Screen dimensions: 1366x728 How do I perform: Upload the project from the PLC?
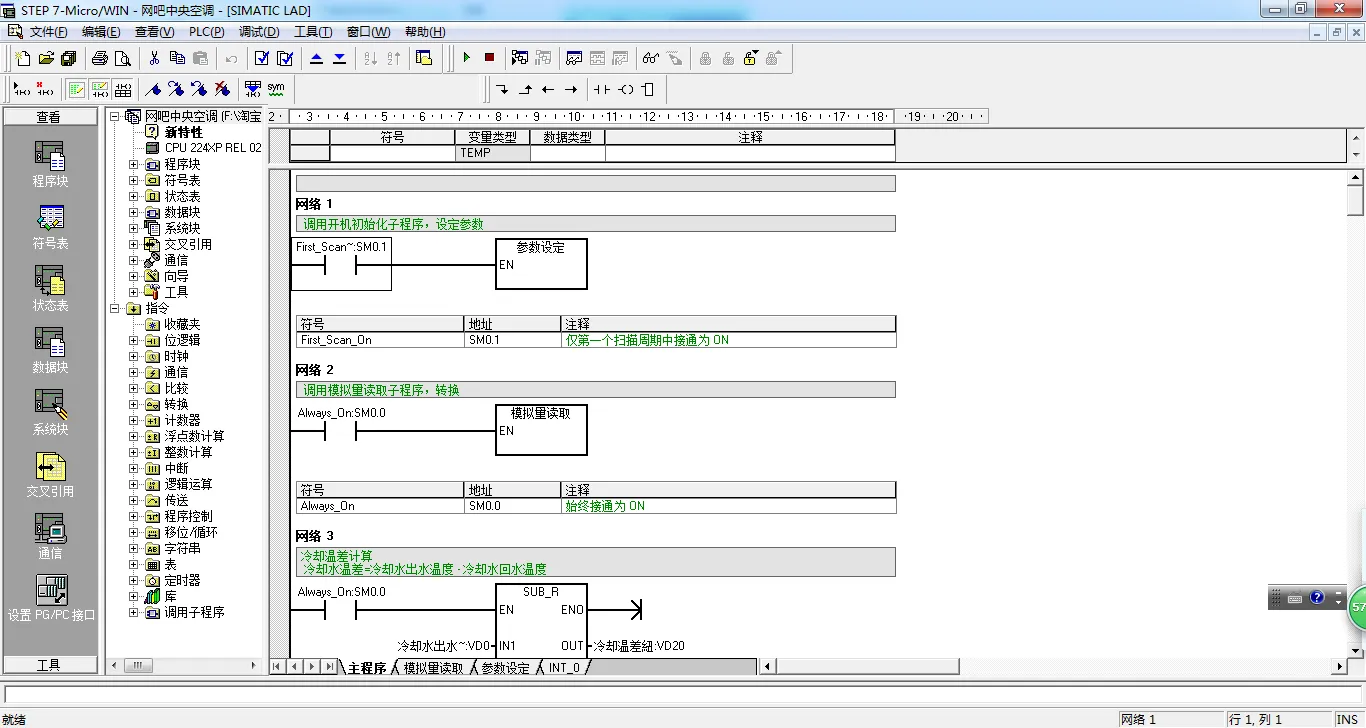tap(317, 58)
